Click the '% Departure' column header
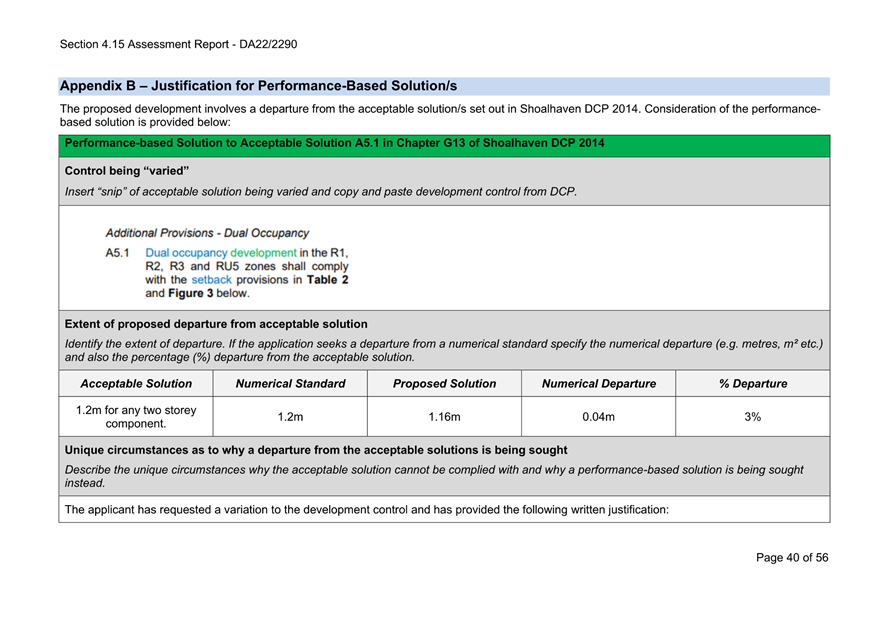888x628 pixels. pyautogui.click(x=753, y=384)
